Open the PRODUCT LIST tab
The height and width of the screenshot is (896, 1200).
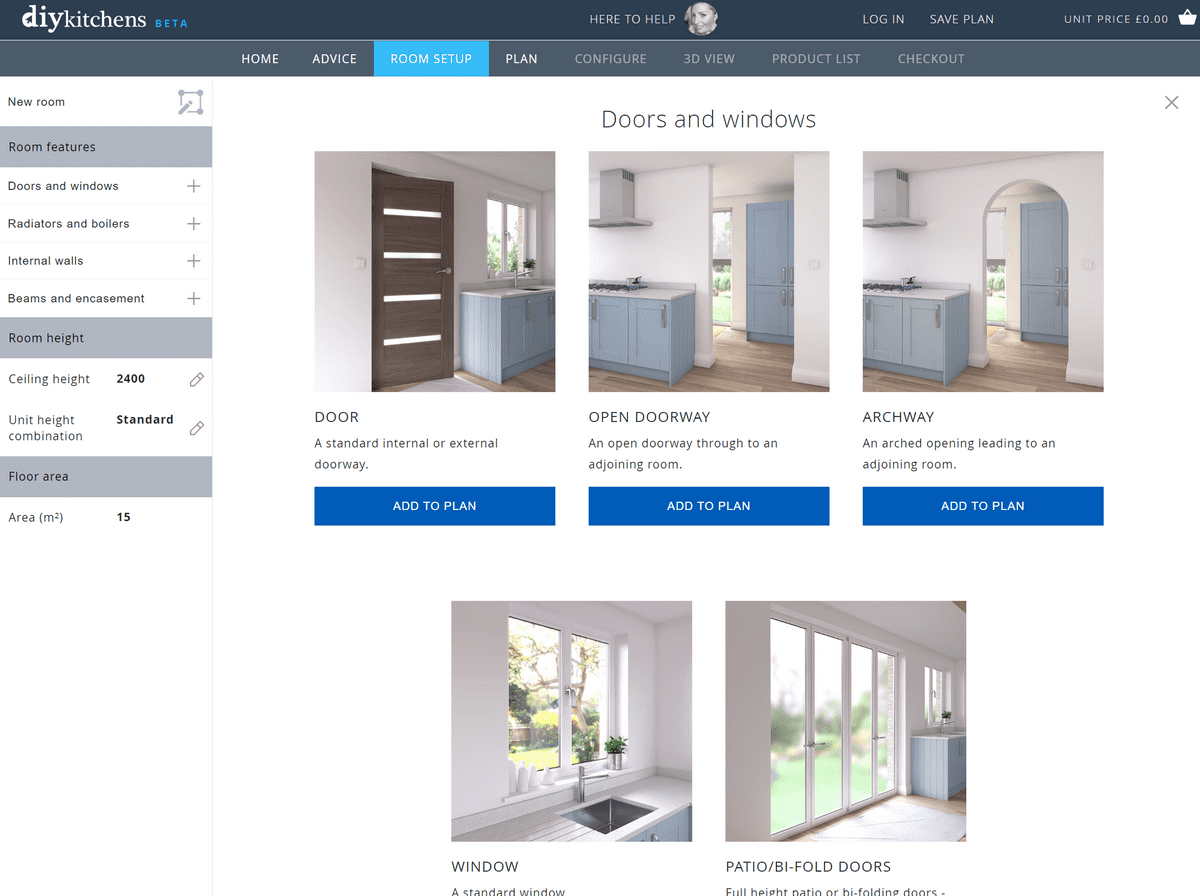[816, 58]
